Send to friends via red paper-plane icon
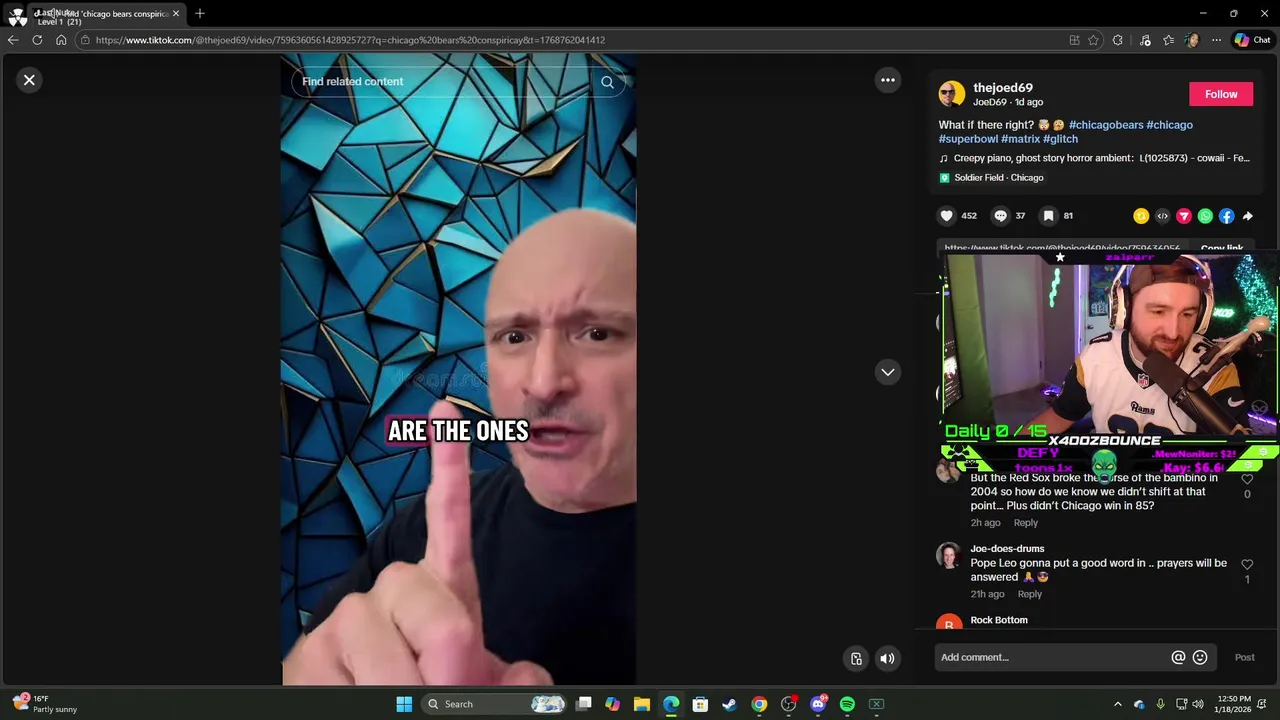1280x720 pixels. pyautogui.click(x=1184, y=216)
